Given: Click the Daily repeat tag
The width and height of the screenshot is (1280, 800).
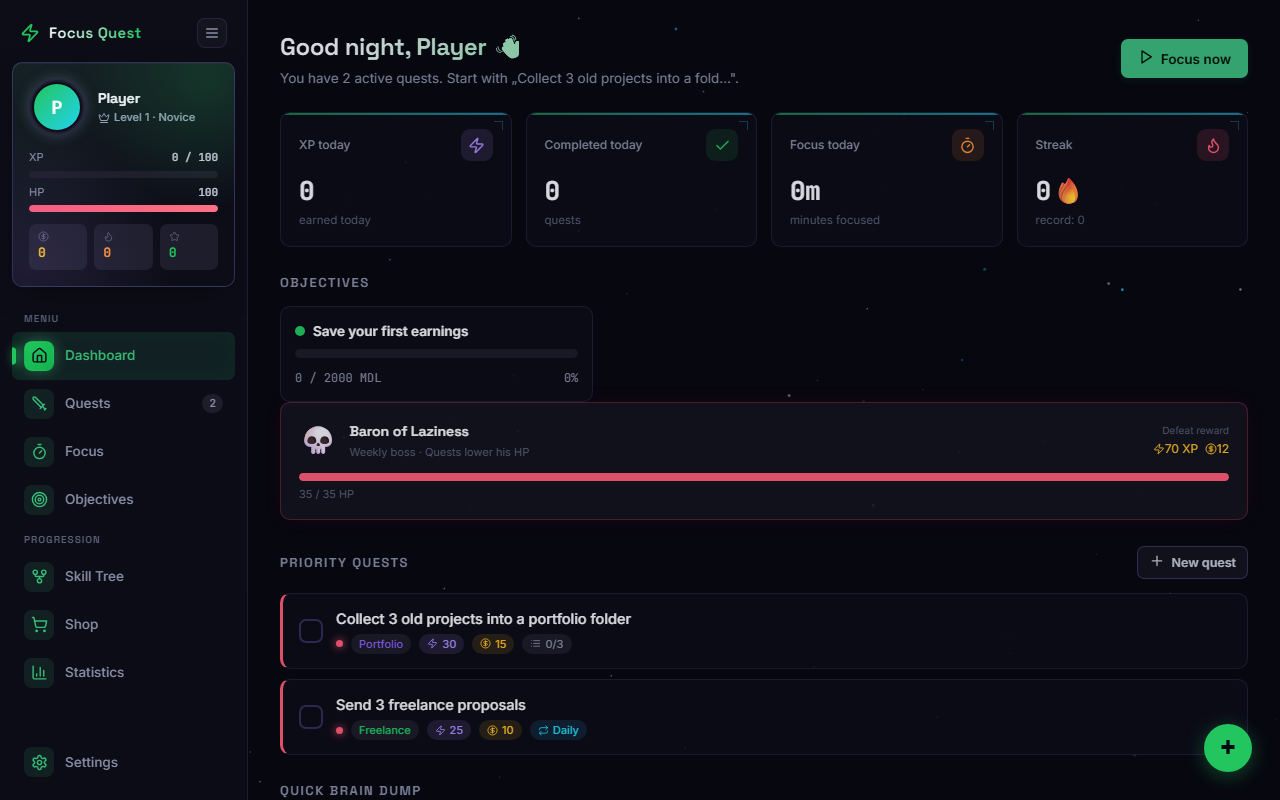Looking at the screenshot, I should pyautogui.click(x=558, y=730).
